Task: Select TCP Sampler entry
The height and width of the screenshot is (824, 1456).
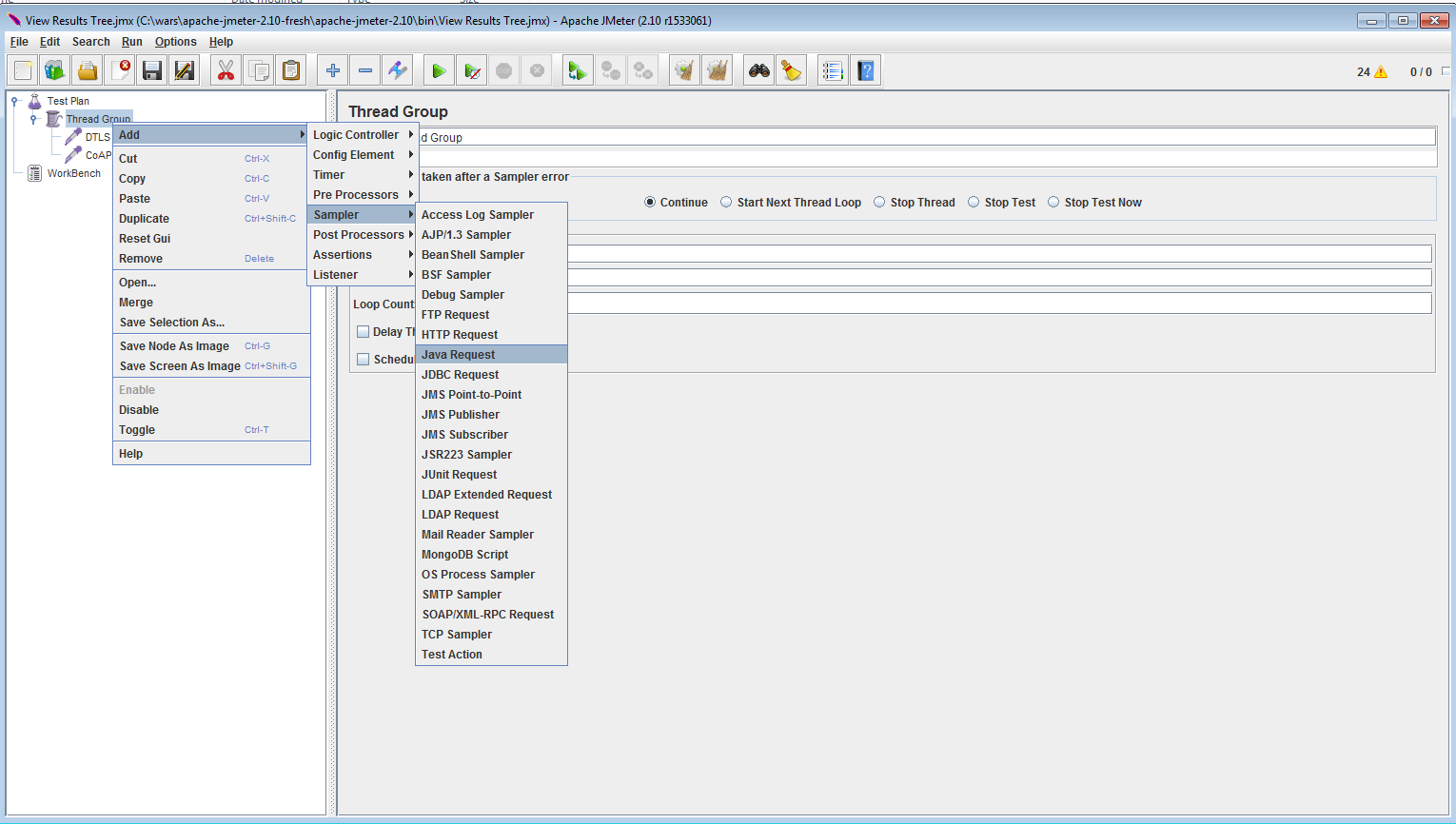Action: pos(491,635)
